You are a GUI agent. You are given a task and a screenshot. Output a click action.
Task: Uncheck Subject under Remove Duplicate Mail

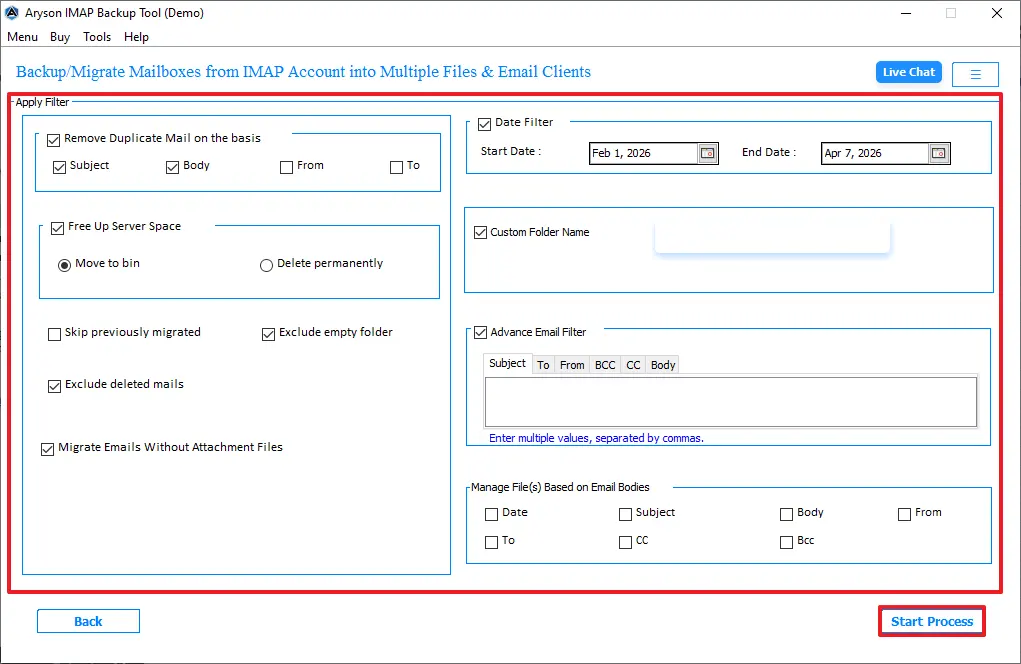click(59, 167)
